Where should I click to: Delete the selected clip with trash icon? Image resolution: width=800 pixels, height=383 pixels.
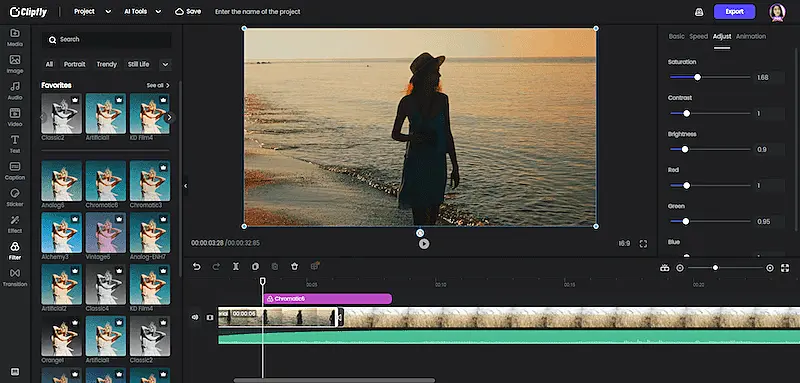pyautogui.click(x=294, y=266)
